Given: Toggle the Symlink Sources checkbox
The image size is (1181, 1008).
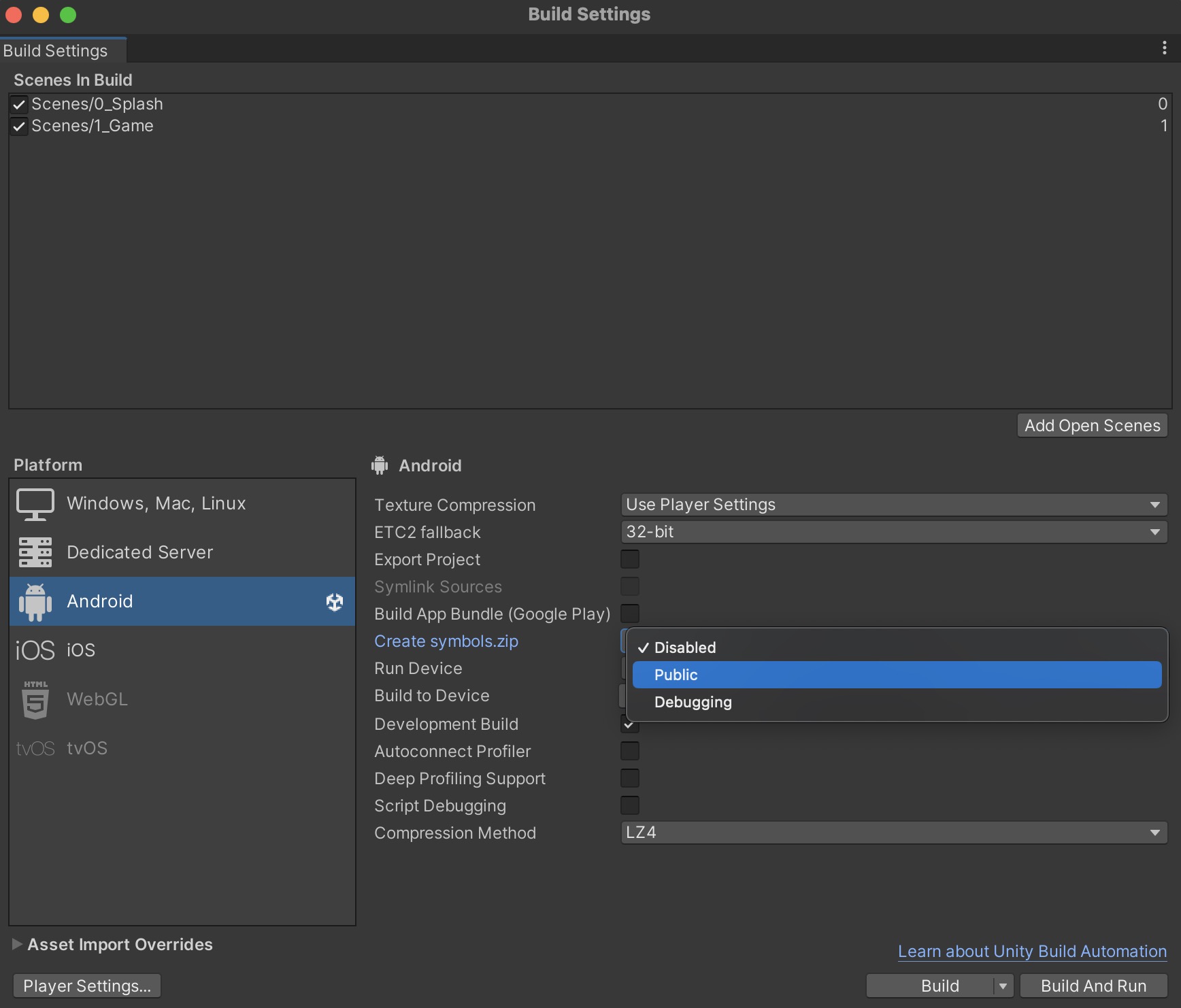Looking at the screenshot, I should pos(630,586).
